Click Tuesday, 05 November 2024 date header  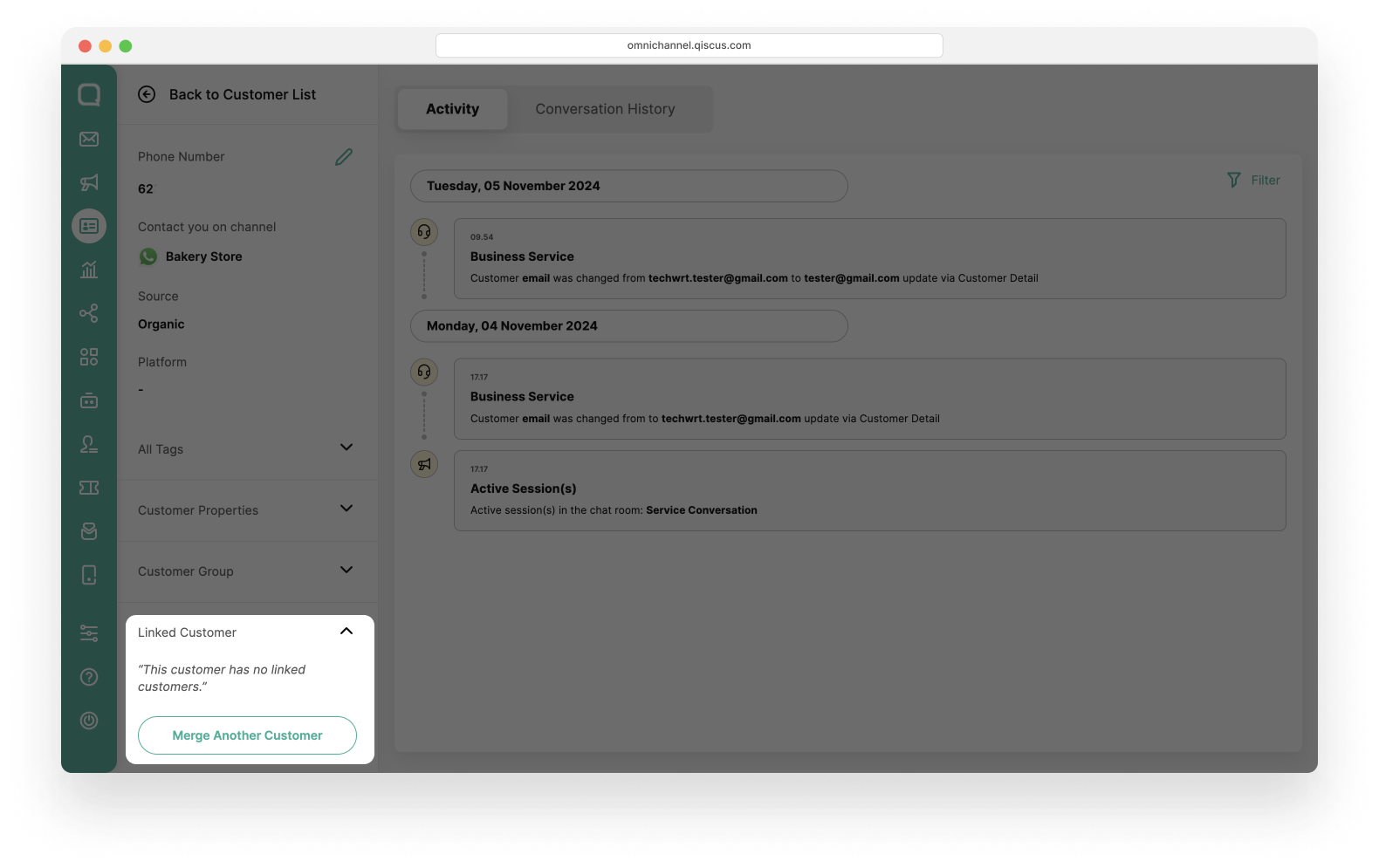point(628,186)
